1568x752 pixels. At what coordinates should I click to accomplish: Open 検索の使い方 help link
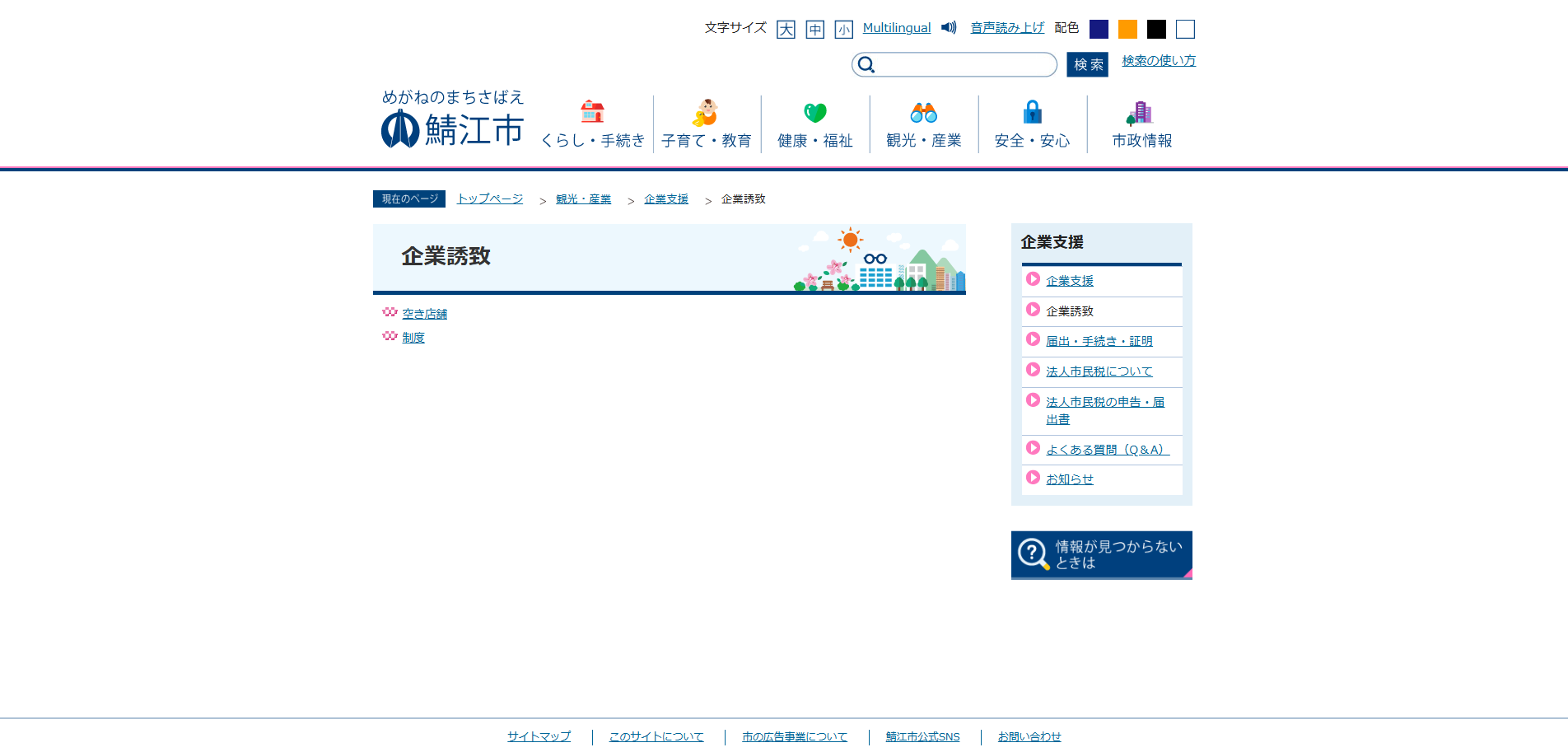pyautogui.click(x=1159, y=61)
